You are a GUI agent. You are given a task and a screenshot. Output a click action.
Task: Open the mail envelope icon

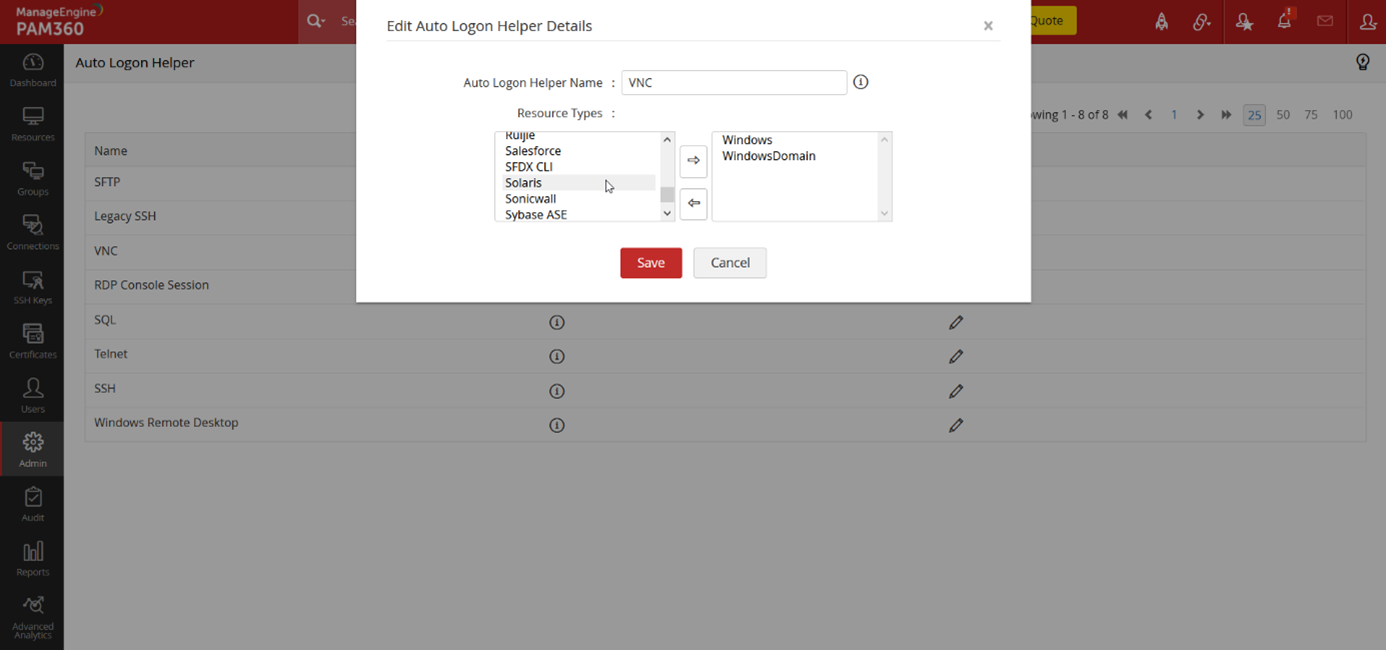[x=1325, y=21]
